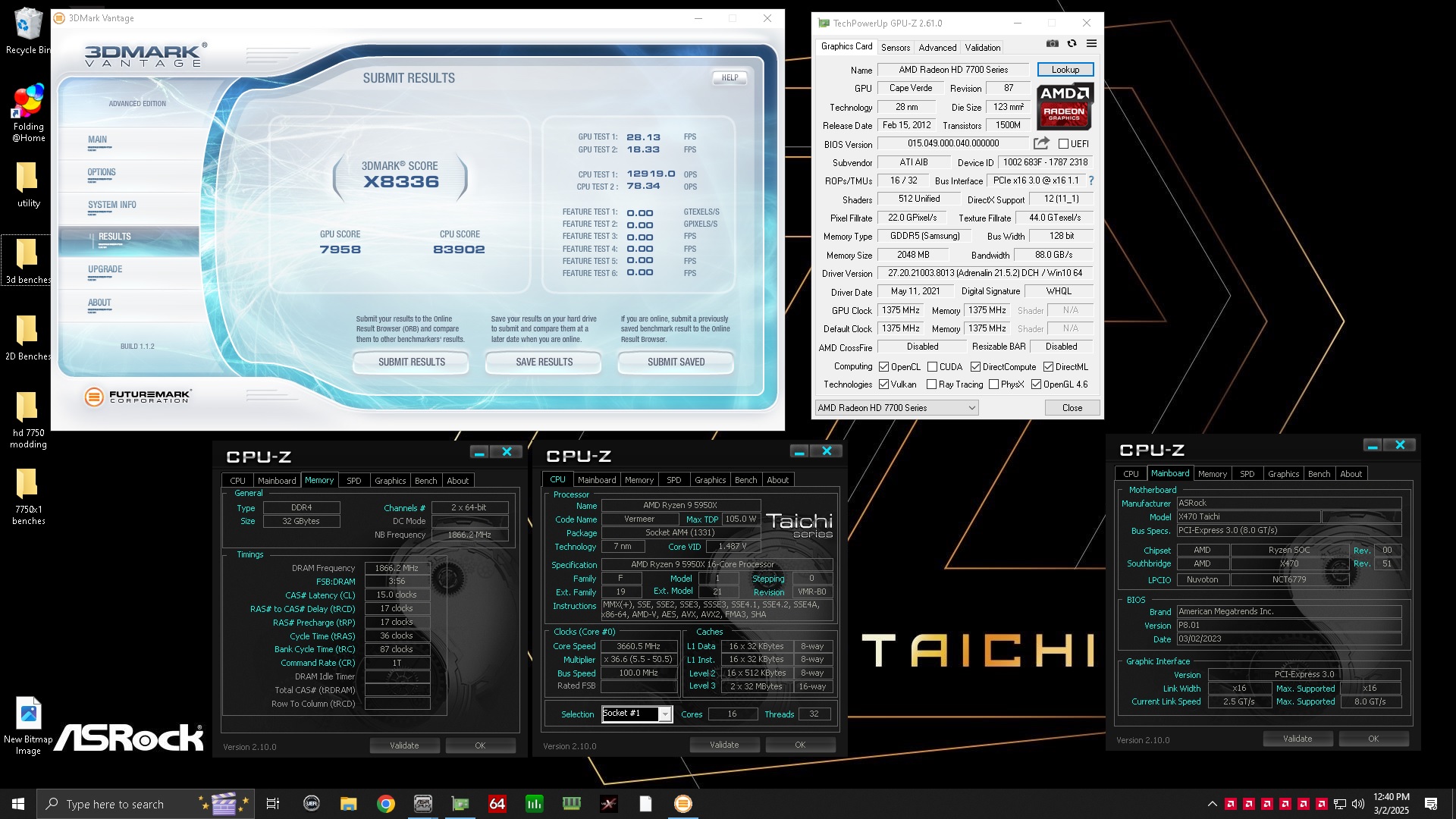Switch to Advanced tab in GPU-Z

tap(937, 48)
